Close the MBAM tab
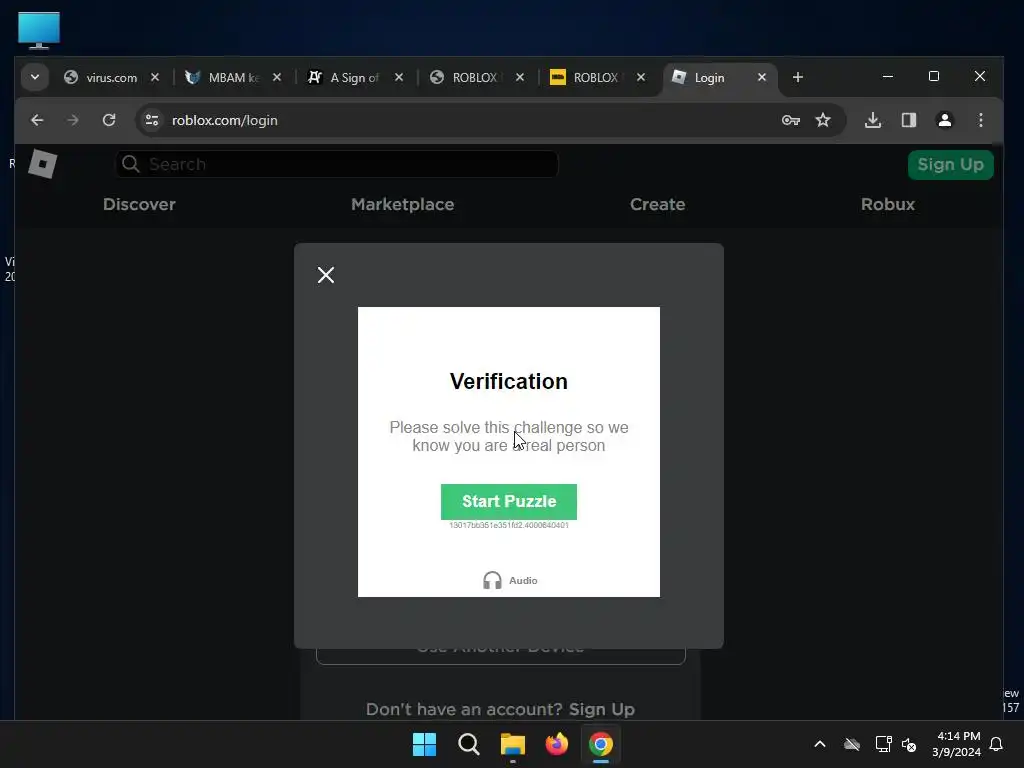This screenshot has height=768, width=1024. pyautogui.click(x=277, y=77)
